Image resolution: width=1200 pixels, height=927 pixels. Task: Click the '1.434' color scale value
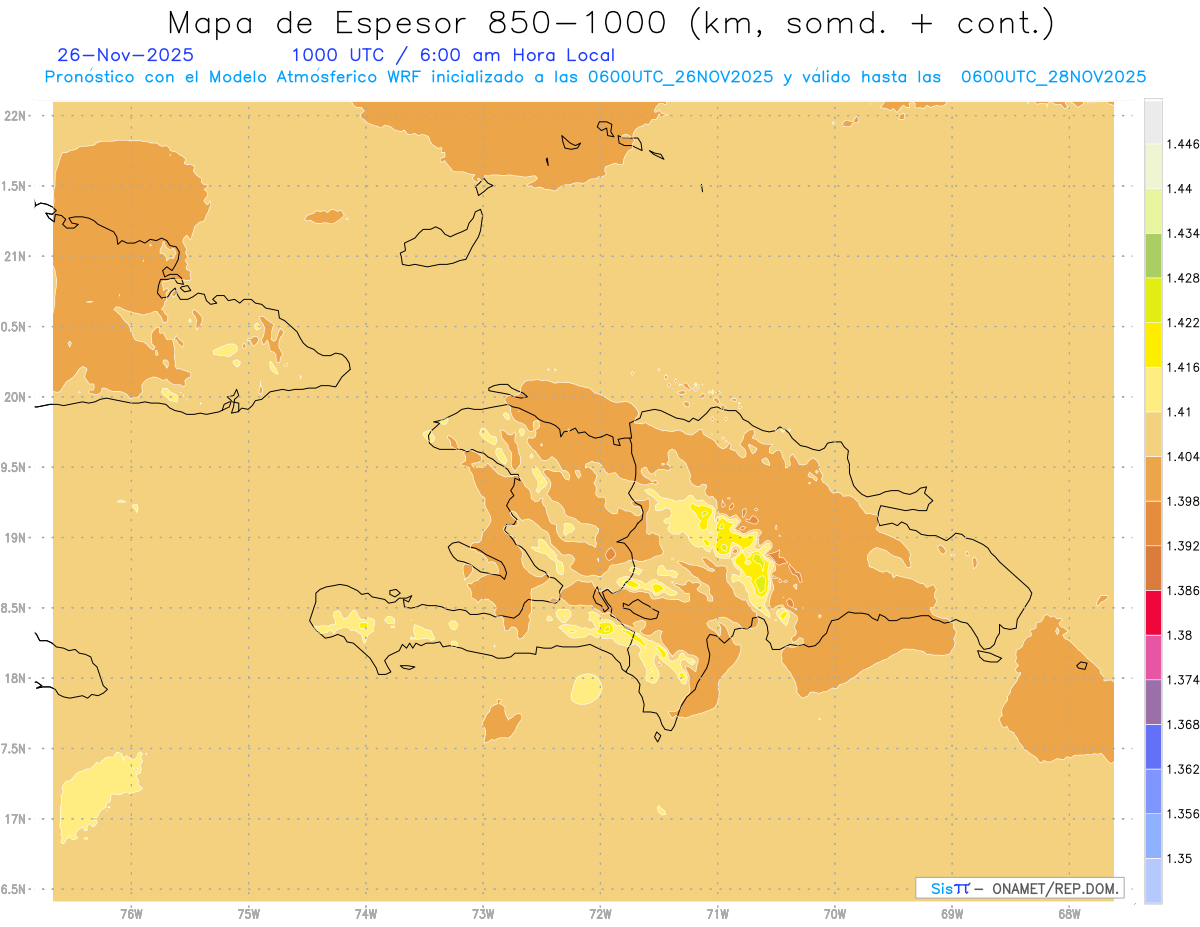click(x=1184, y=233)
